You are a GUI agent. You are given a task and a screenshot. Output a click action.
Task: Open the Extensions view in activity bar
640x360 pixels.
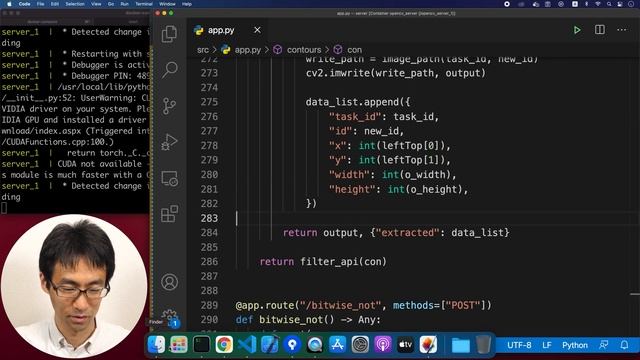[169, 214]
